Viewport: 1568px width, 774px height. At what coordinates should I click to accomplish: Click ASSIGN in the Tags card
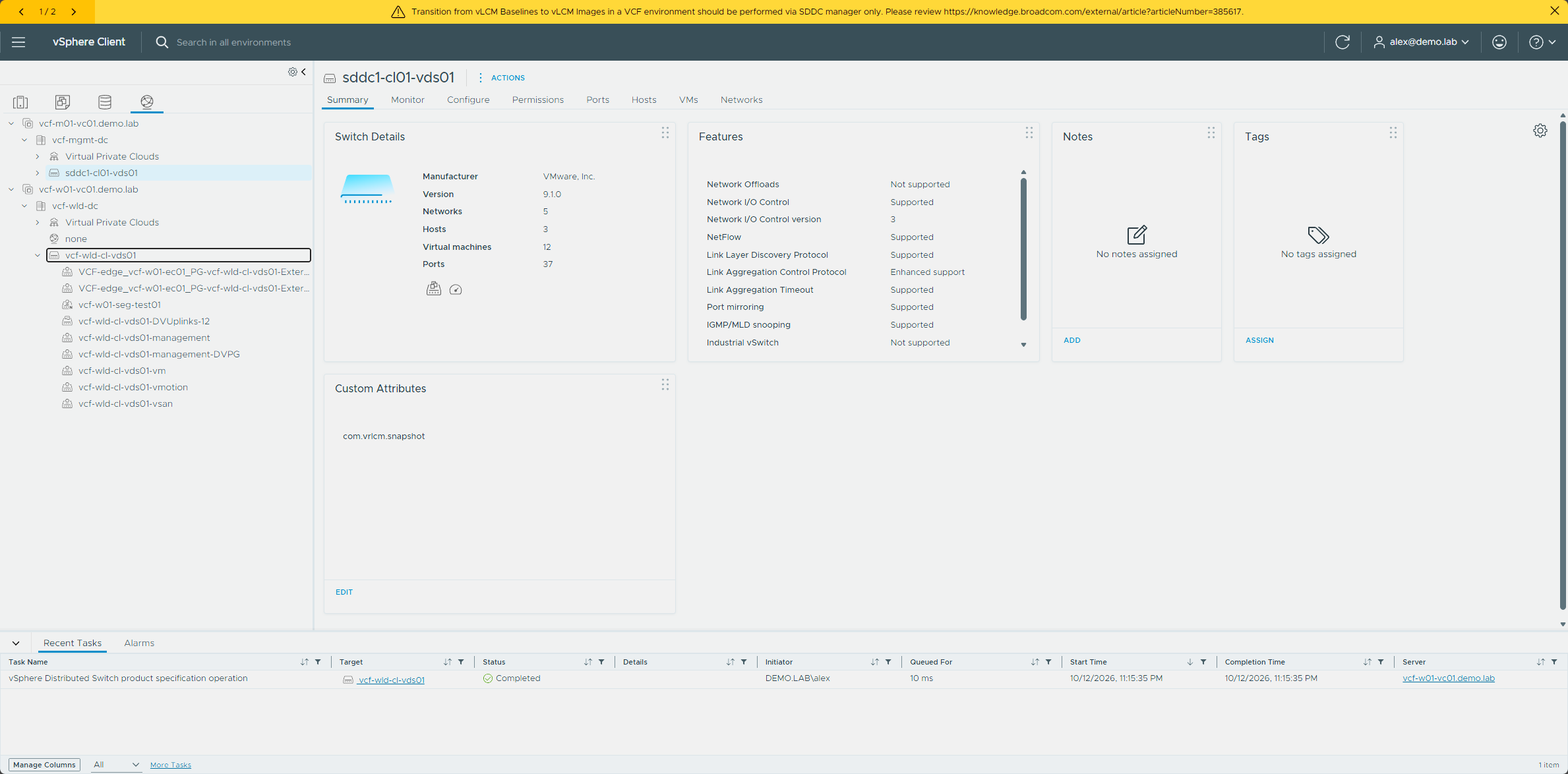coord(1259,340)
